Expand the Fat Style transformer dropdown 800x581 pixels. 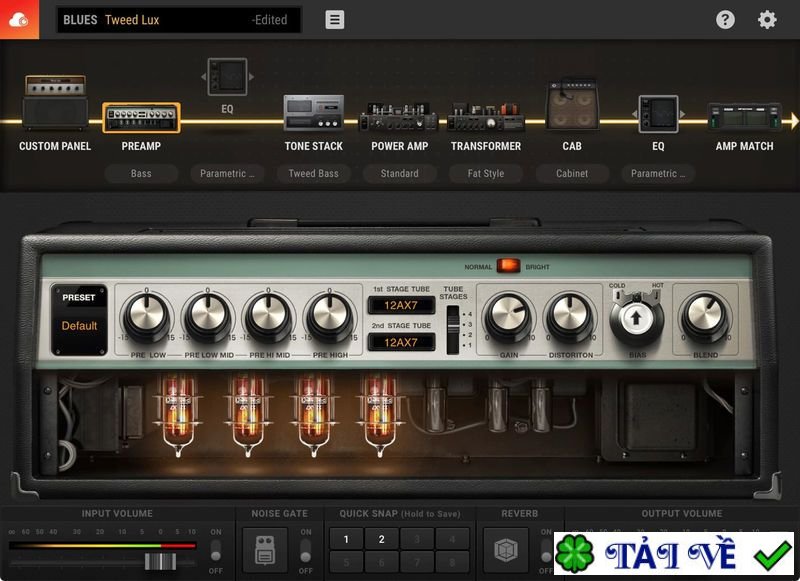point(485,173)
